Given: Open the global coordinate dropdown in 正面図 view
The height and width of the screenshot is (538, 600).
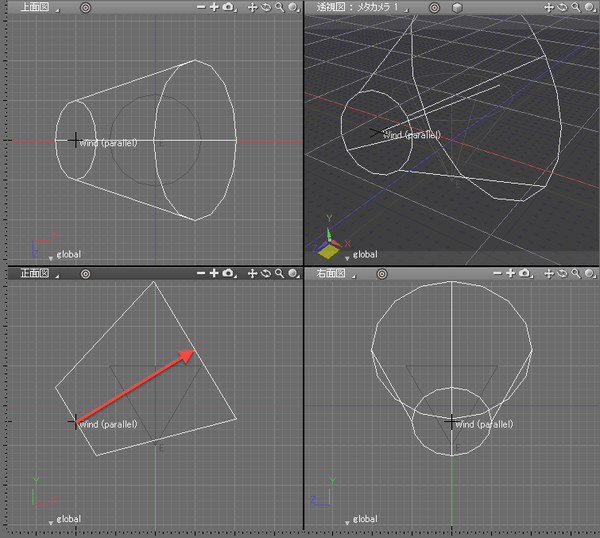Looking at the screenshot, I should coord(65,520).
